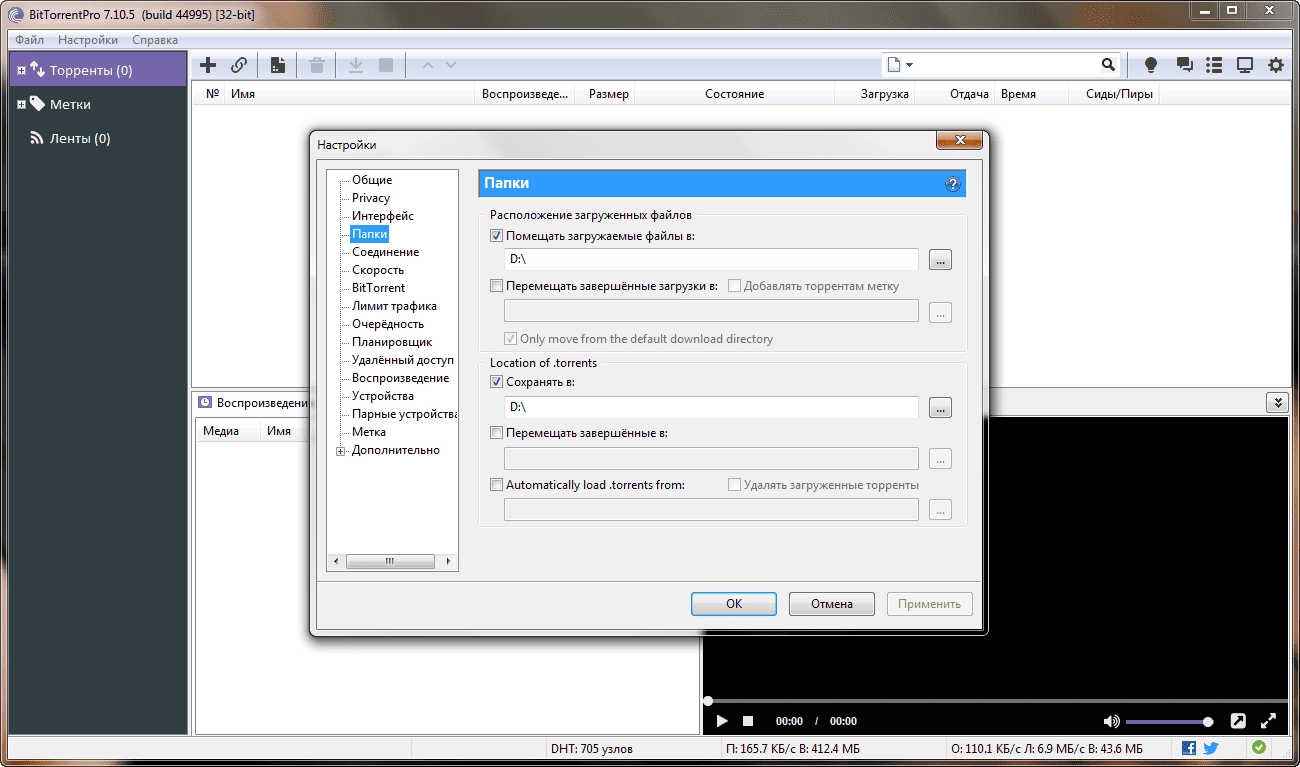Open the Настройки menu

(88, 40)
